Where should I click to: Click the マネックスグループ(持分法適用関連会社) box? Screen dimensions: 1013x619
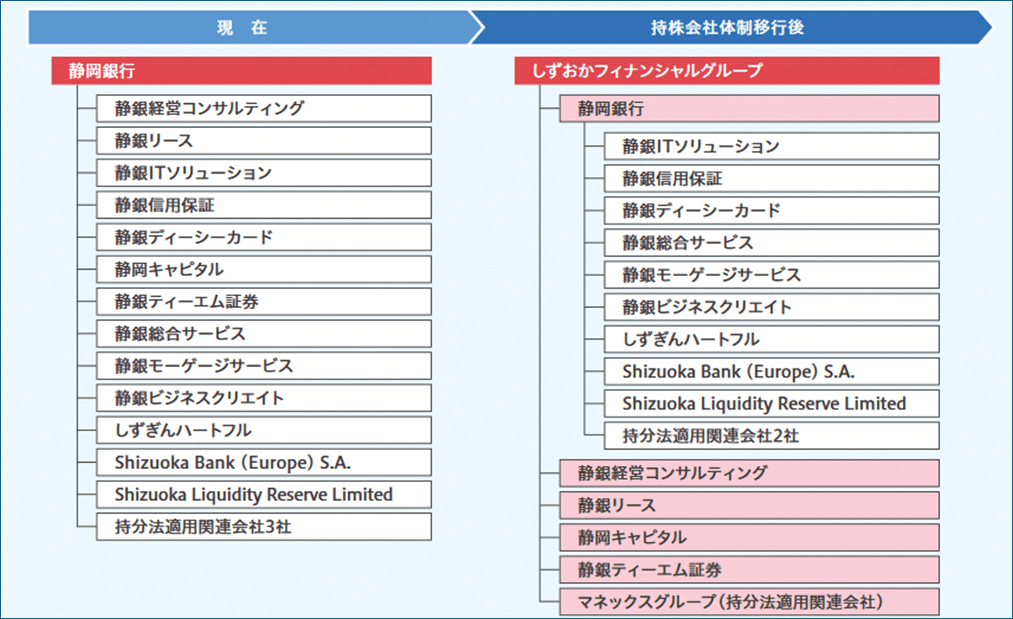[749, 602]
